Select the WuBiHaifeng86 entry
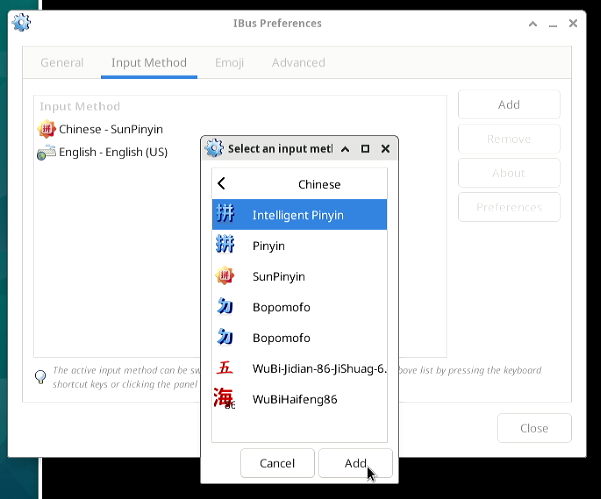Image resolution: width=601 pixels, height=499 pixels. (299, 399)
